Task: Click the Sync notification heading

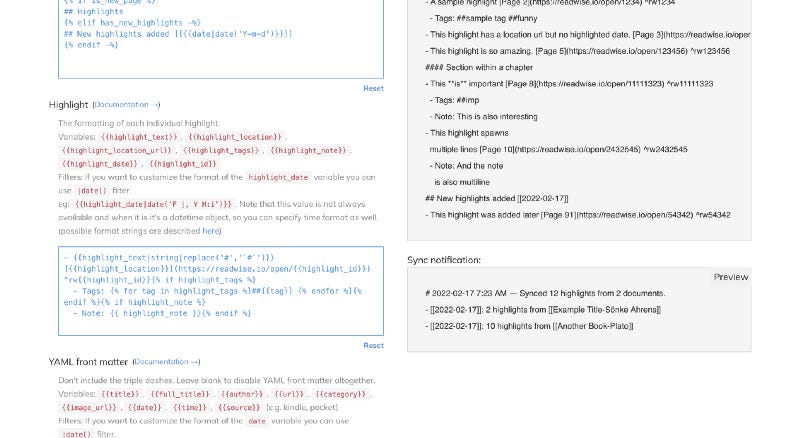Action: pyautogui.click(x=444, y=260)
